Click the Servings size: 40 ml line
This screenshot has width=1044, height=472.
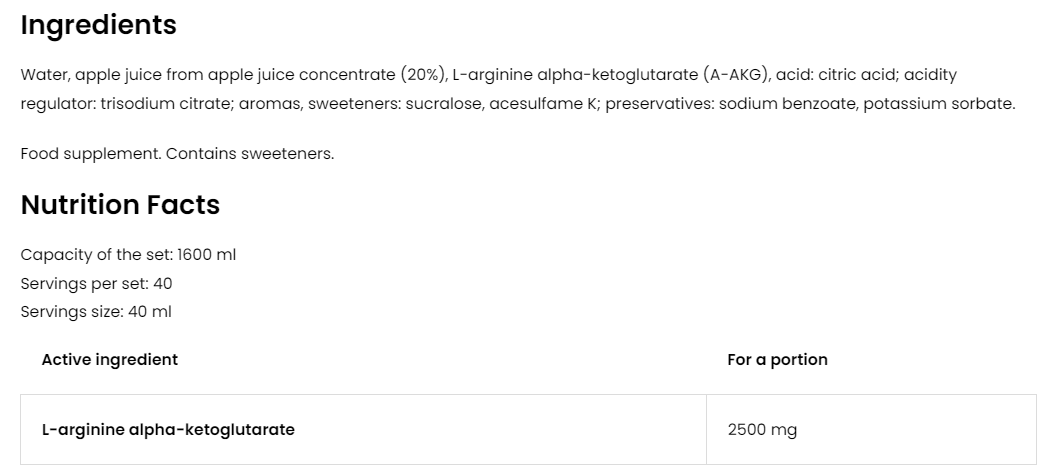[96, 311]
